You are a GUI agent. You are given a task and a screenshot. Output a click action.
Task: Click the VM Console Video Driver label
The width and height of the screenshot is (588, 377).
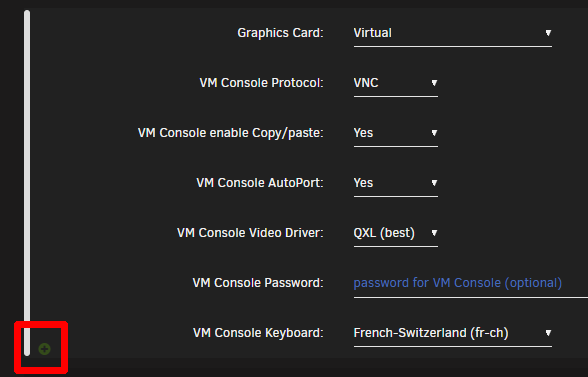point(250,233)
